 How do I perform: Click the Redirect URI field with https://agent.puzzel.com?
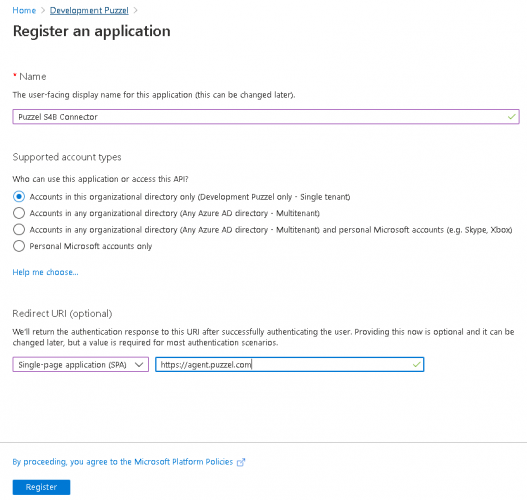(289, 364)
